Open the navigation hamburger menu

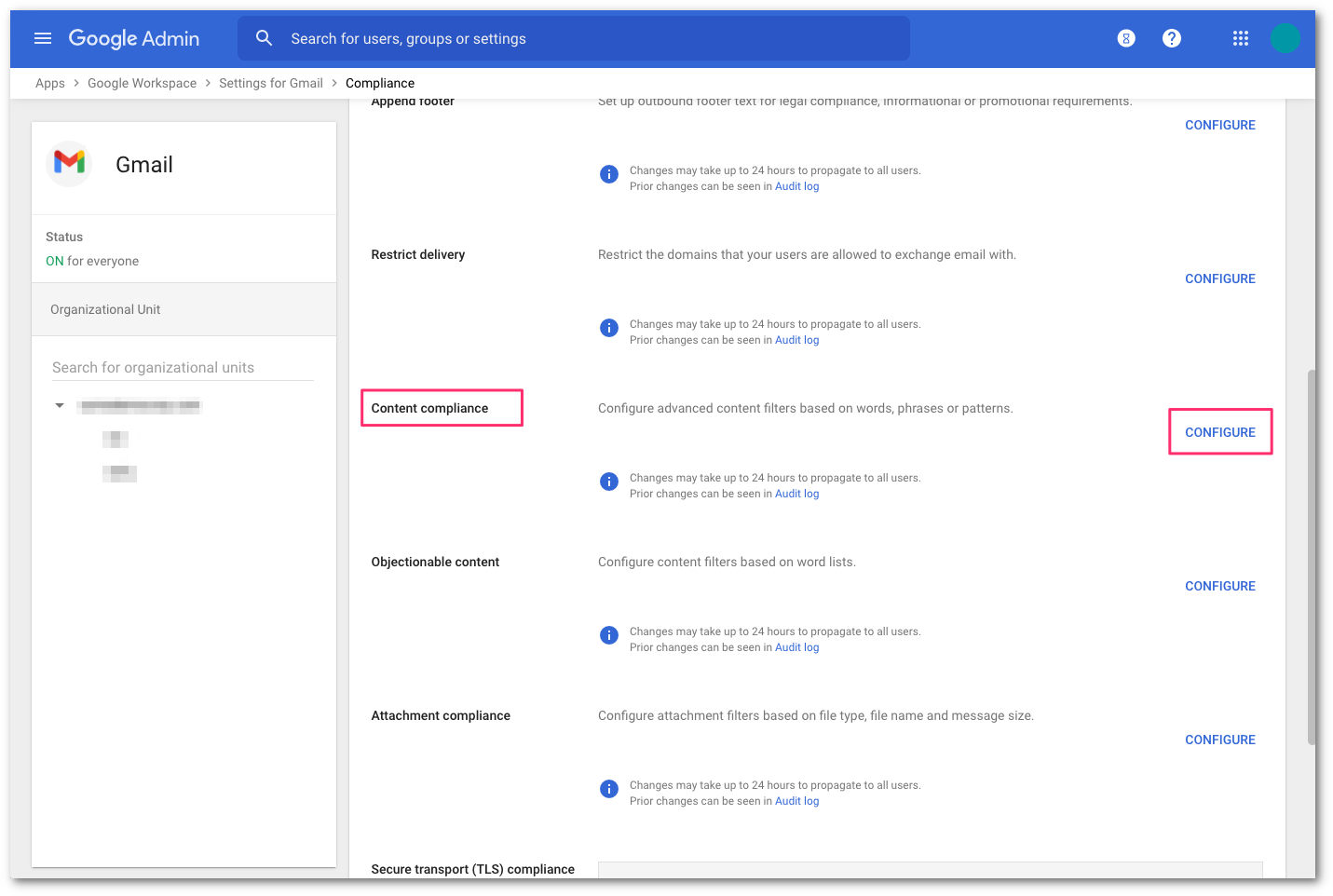point(43,38)
